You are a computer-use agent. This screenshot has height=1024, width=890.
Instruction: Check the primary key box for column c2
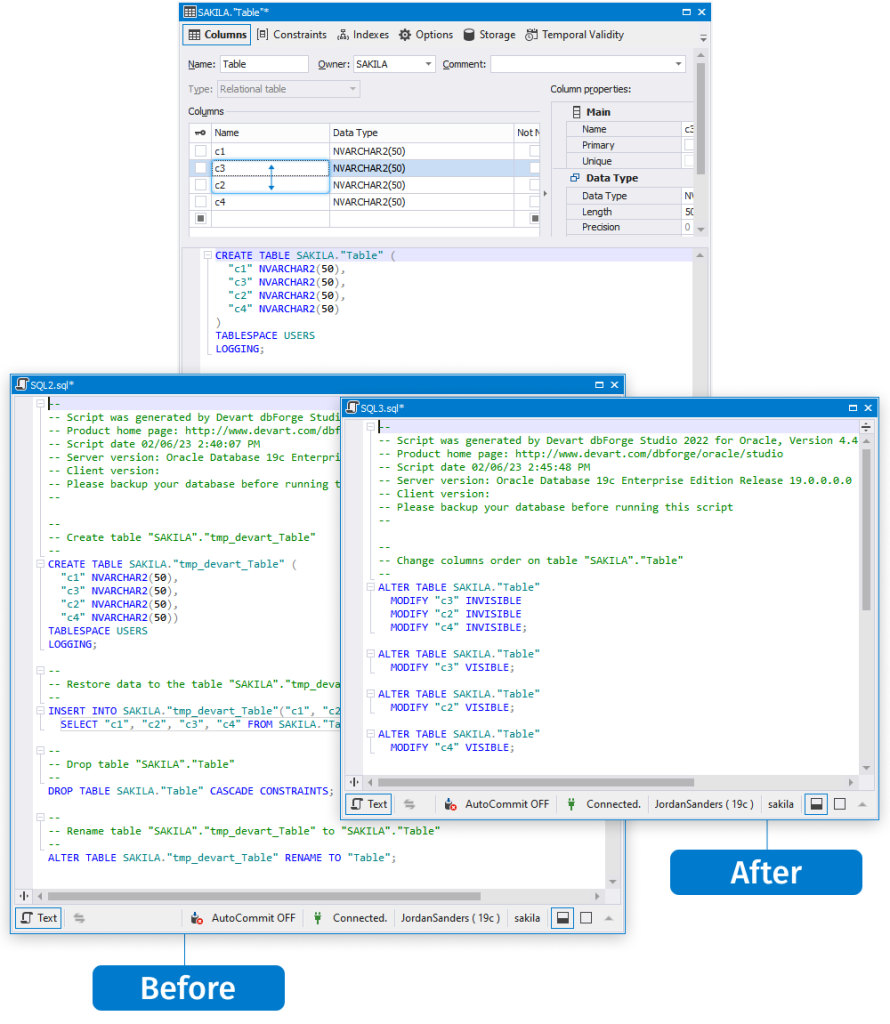(x=200, y=185)
